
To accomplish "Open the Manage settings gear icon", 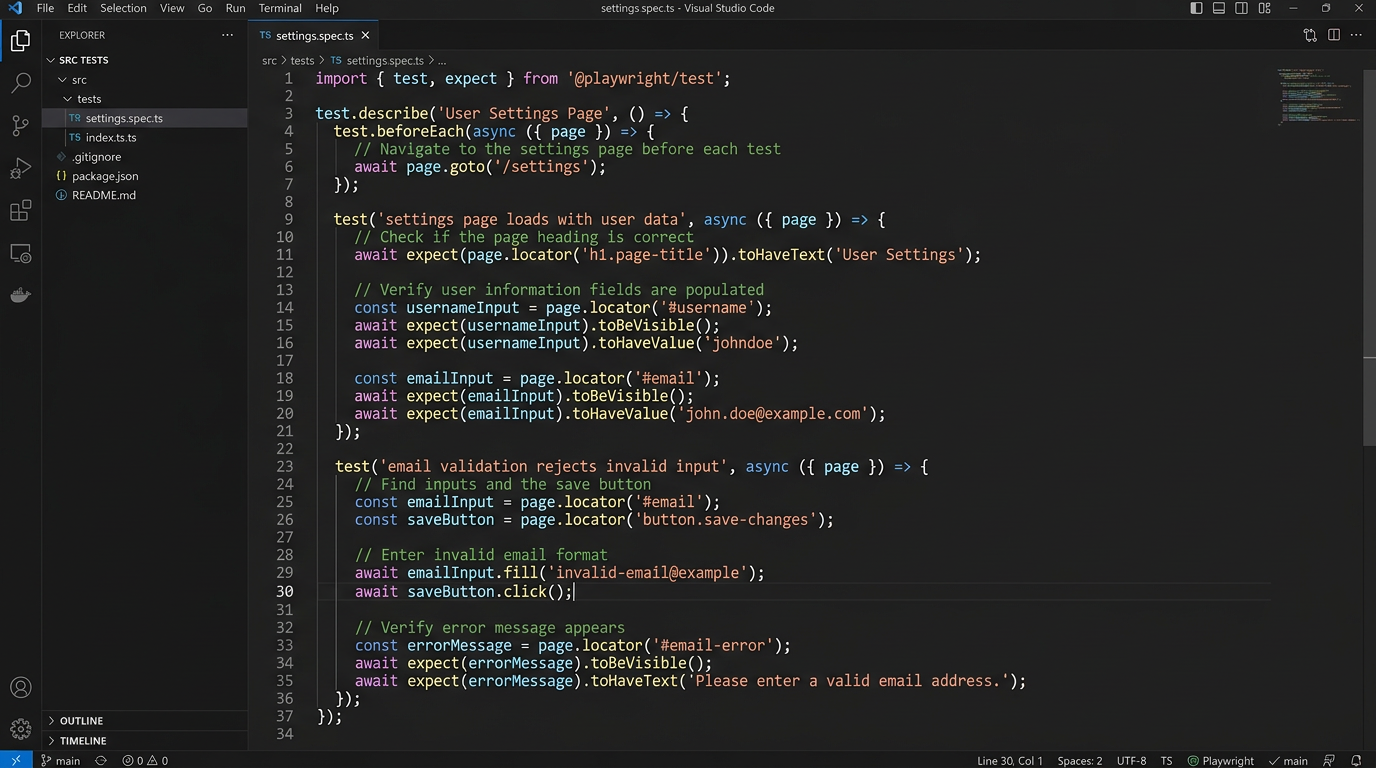I will (21, 727).
